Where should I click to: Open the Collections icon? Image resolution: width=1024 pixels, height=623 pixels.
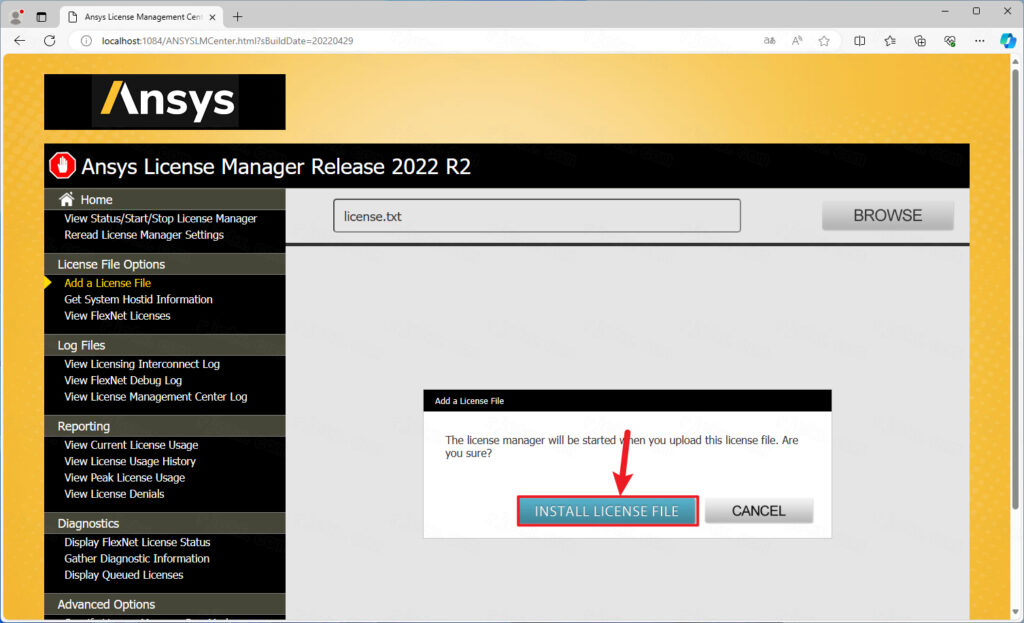pos(920,40)
